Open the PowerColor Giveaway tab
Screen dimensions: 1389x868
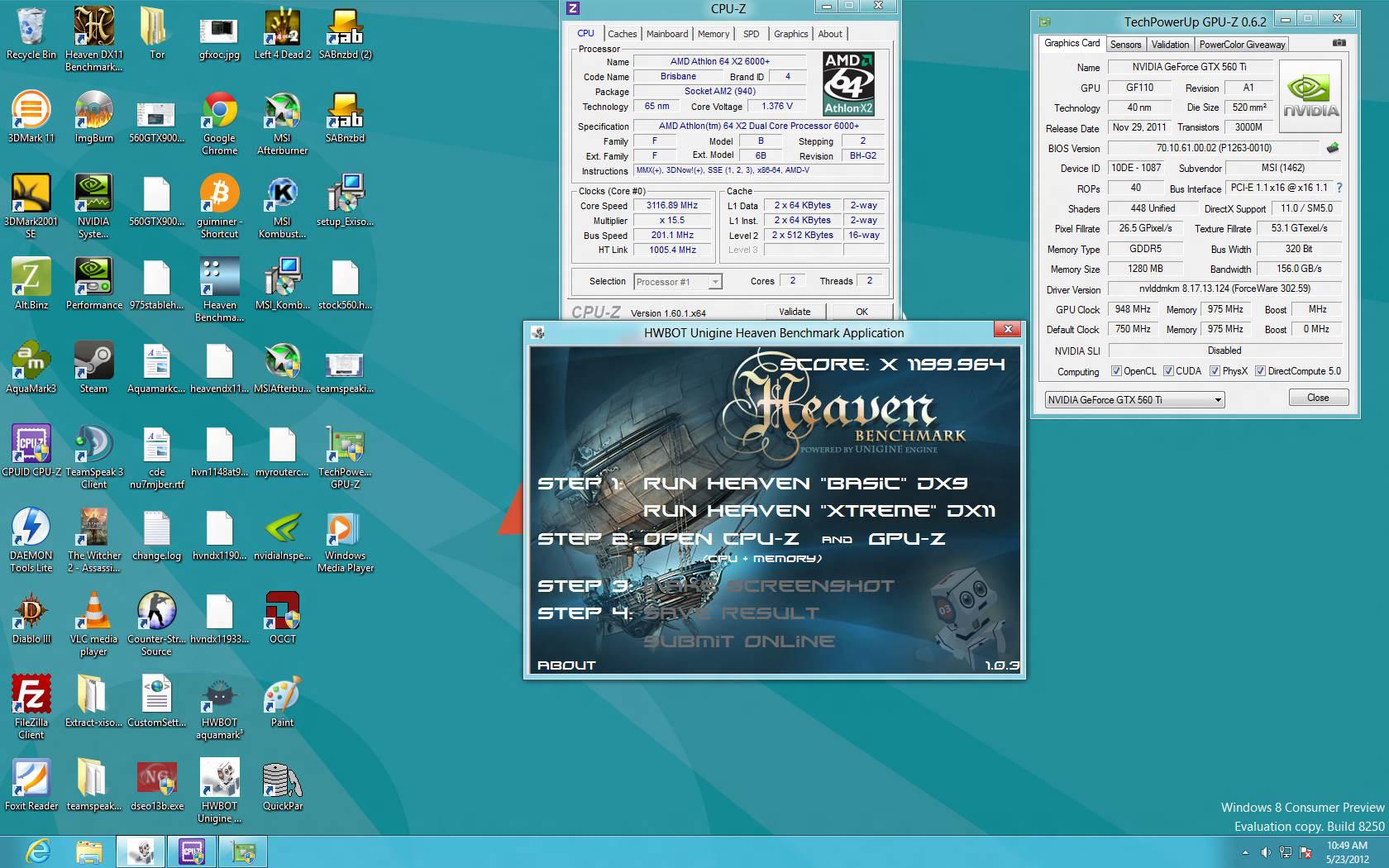point(1242,45)
